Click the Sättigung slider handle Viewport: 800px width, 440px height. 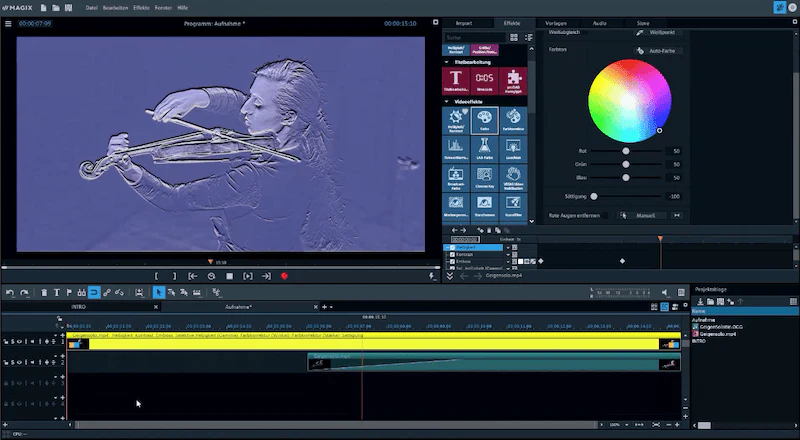(x=594, y=196)
